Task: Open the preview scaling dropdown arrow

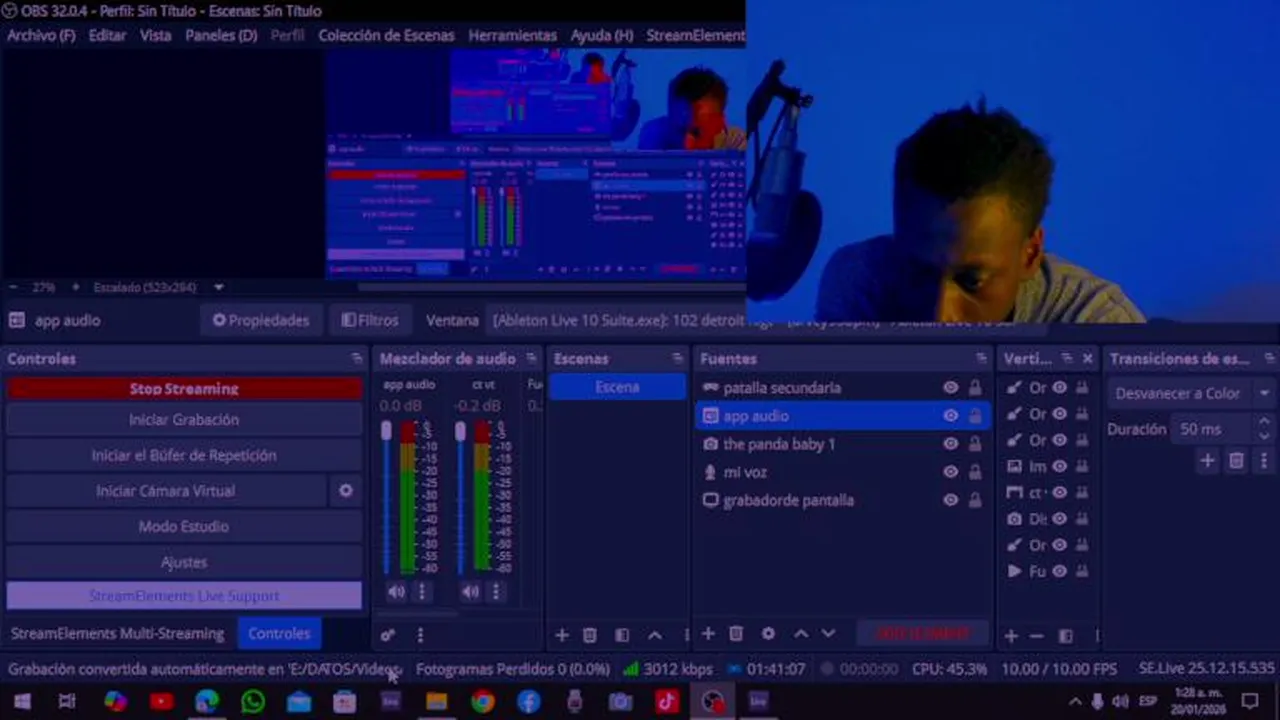Action: tap(219, 287)
